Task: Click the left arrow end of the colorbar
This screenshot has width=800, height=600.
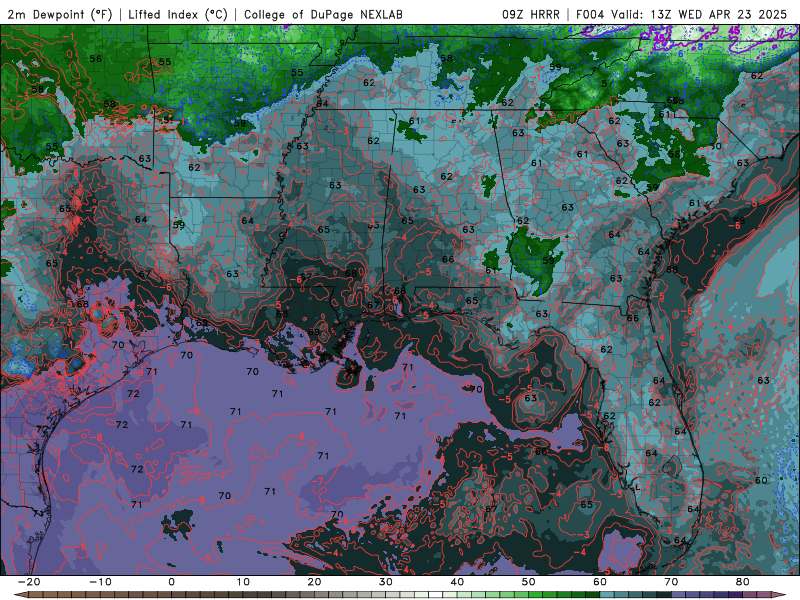Action: (x=21, y=595)
